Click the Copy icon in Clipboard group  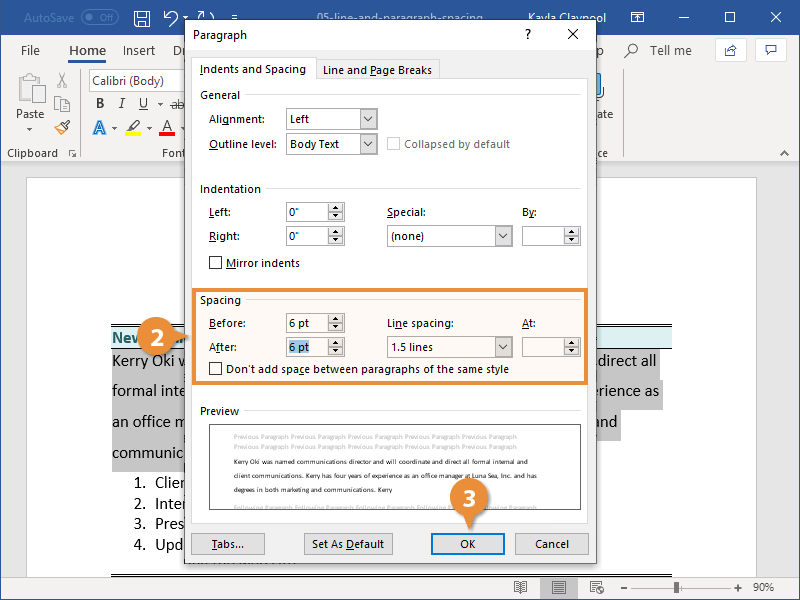[x=60, y=103]
